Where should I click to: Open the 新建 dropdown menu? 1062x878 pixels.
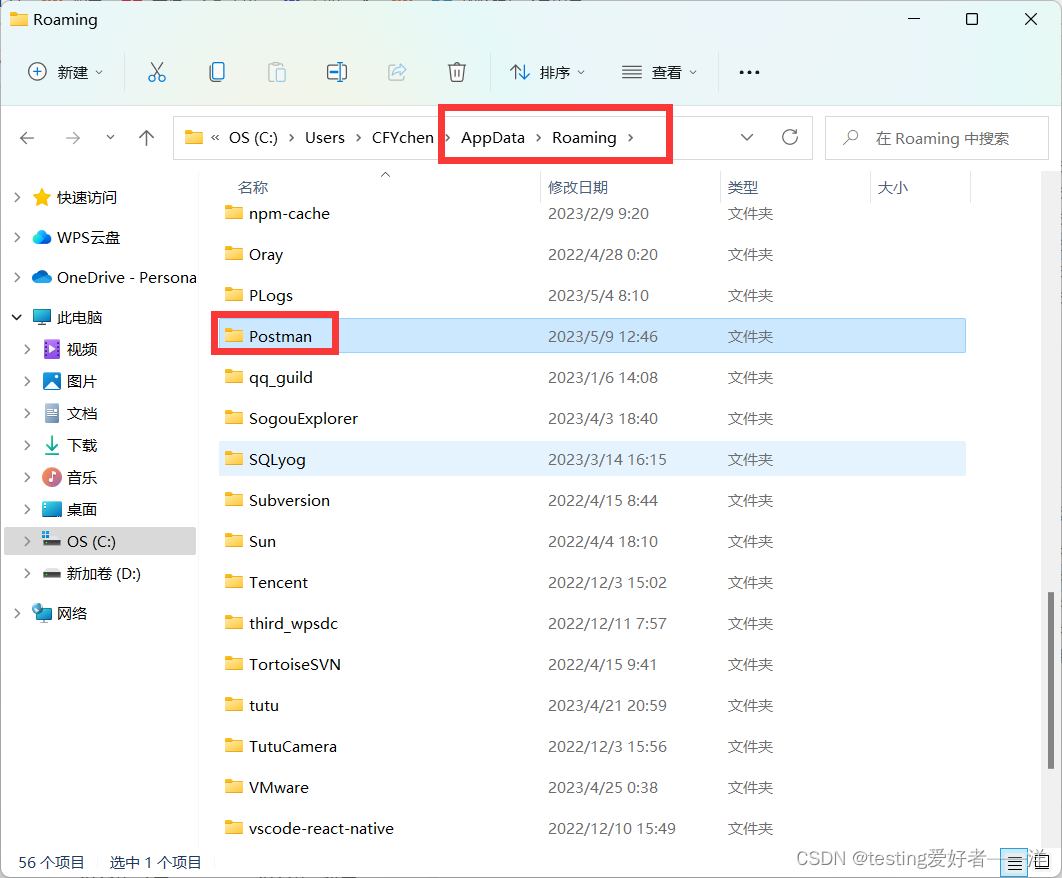[66, 72]
